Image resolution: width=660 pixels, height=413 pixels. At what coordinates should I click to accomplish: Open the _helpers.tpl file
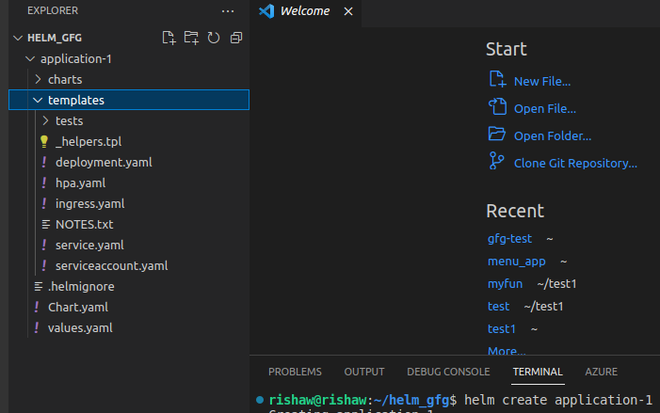pos(88,142)
